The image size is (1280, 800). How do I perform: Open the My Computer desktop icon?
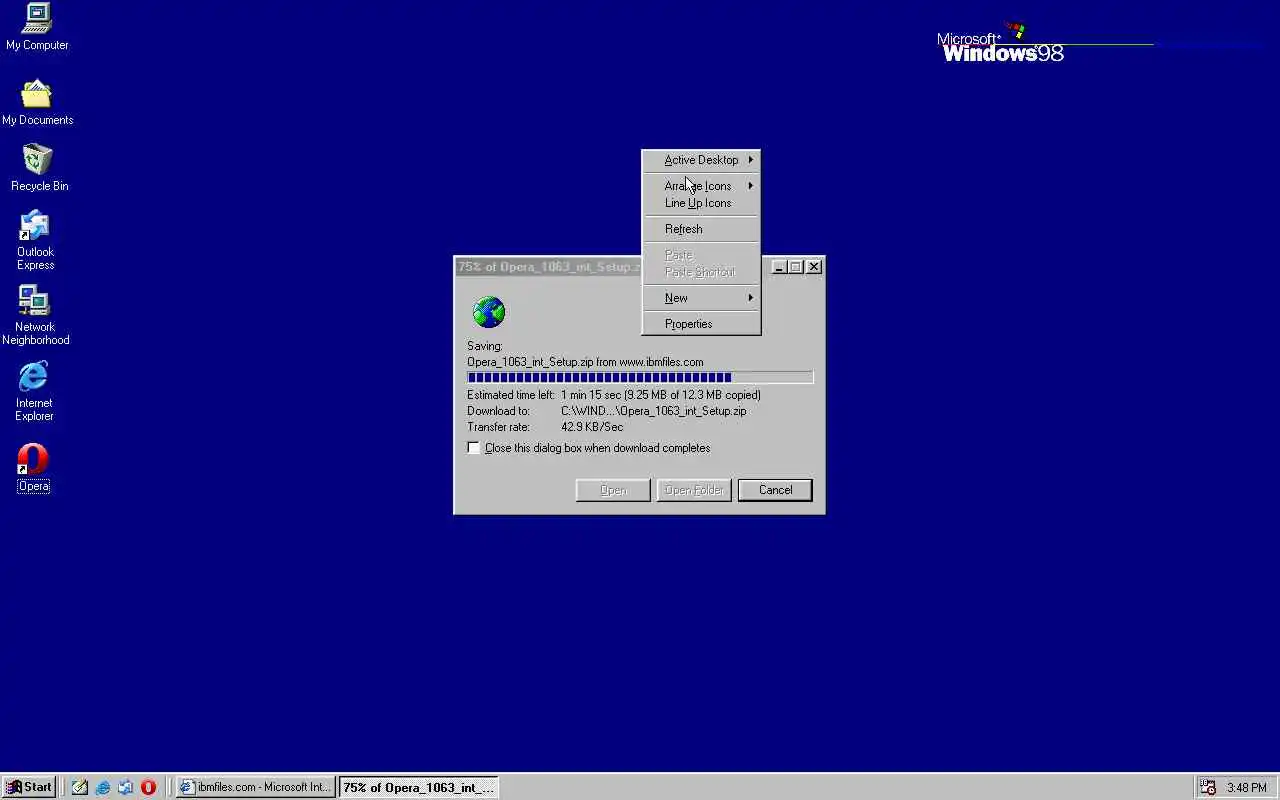(x=37, y=27)
